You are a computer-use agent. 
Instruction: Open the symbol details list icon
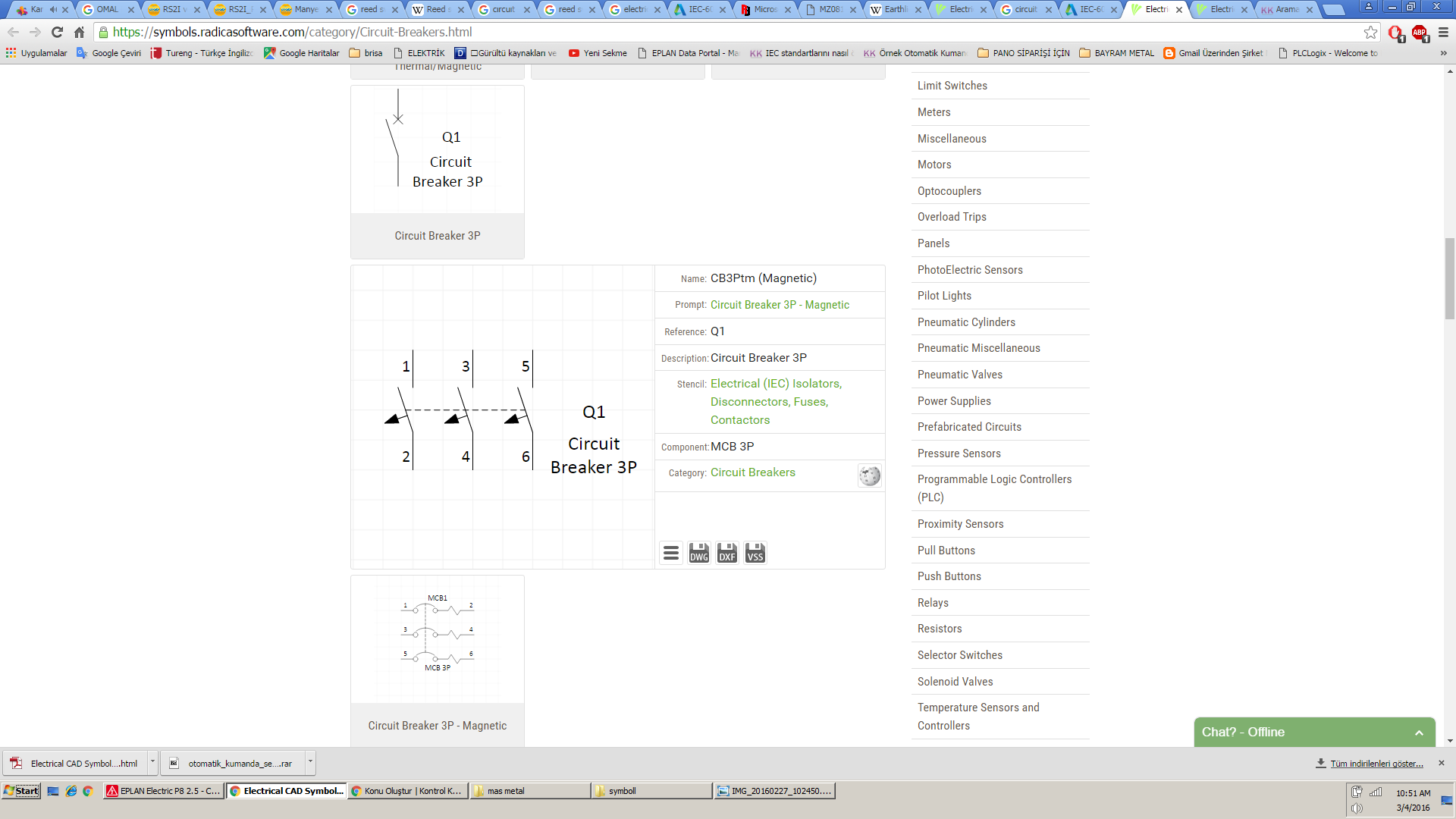pyautogui.click(x=671, y=553)
